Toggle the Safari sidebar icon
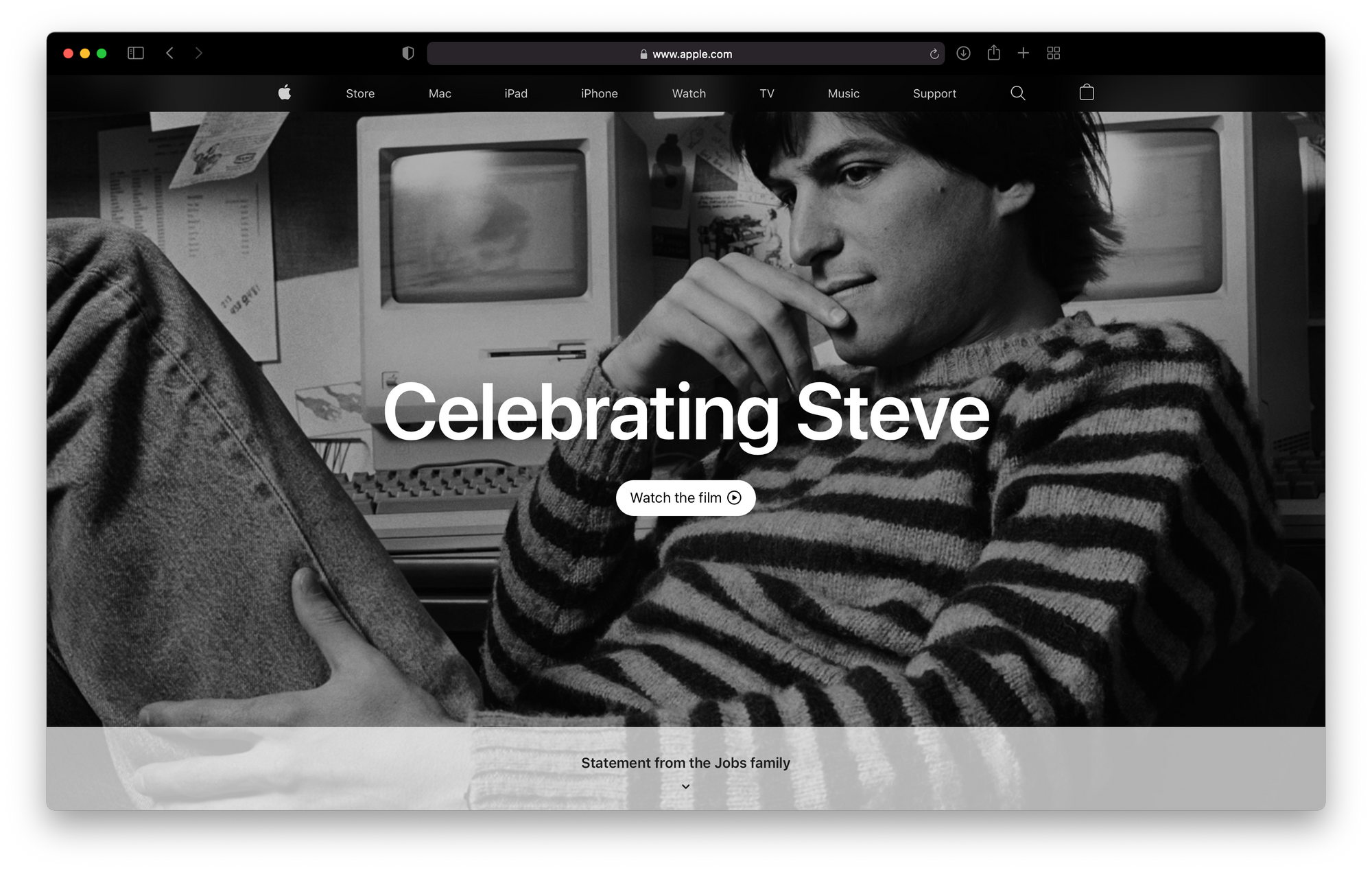 tap(136, 53)
